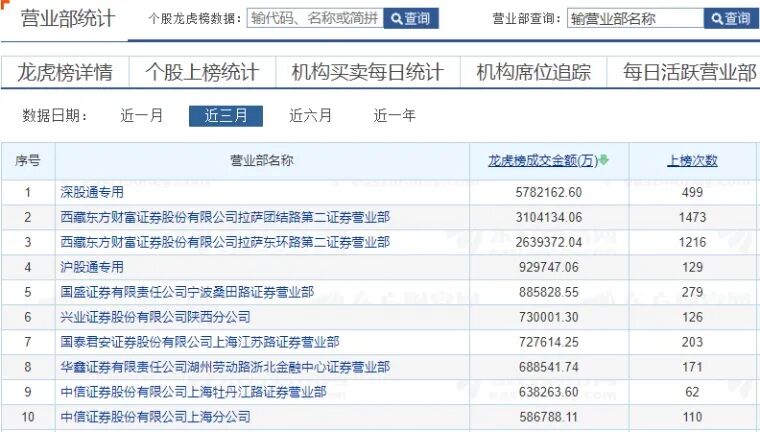Open 国盛证券宁波桑田路证券营业部 link
Viewport: 760px width, 432px height.
pos(187,292)
